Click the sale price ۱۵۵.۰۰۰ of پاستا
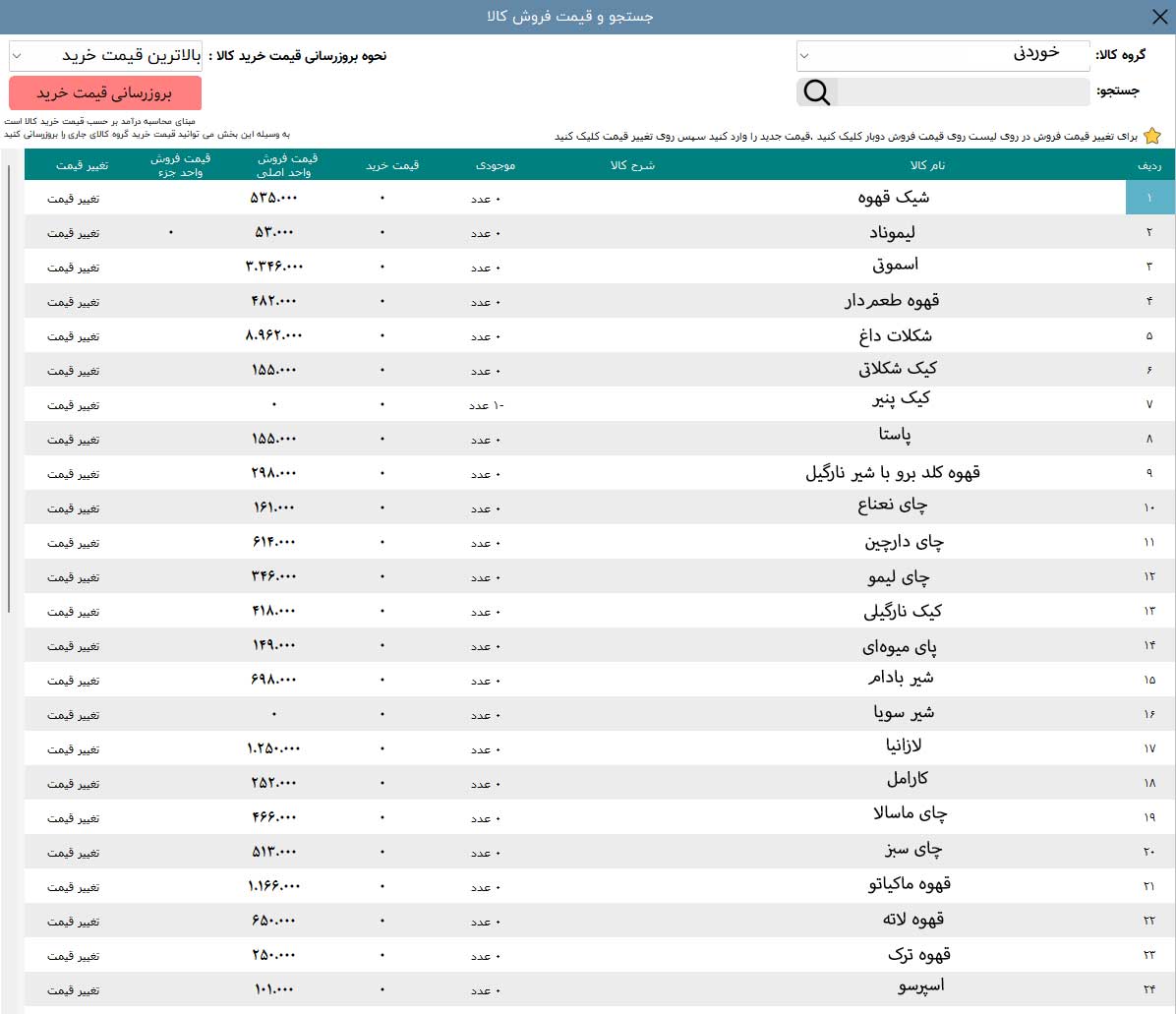1176x1014 pixels. [273, 439]
